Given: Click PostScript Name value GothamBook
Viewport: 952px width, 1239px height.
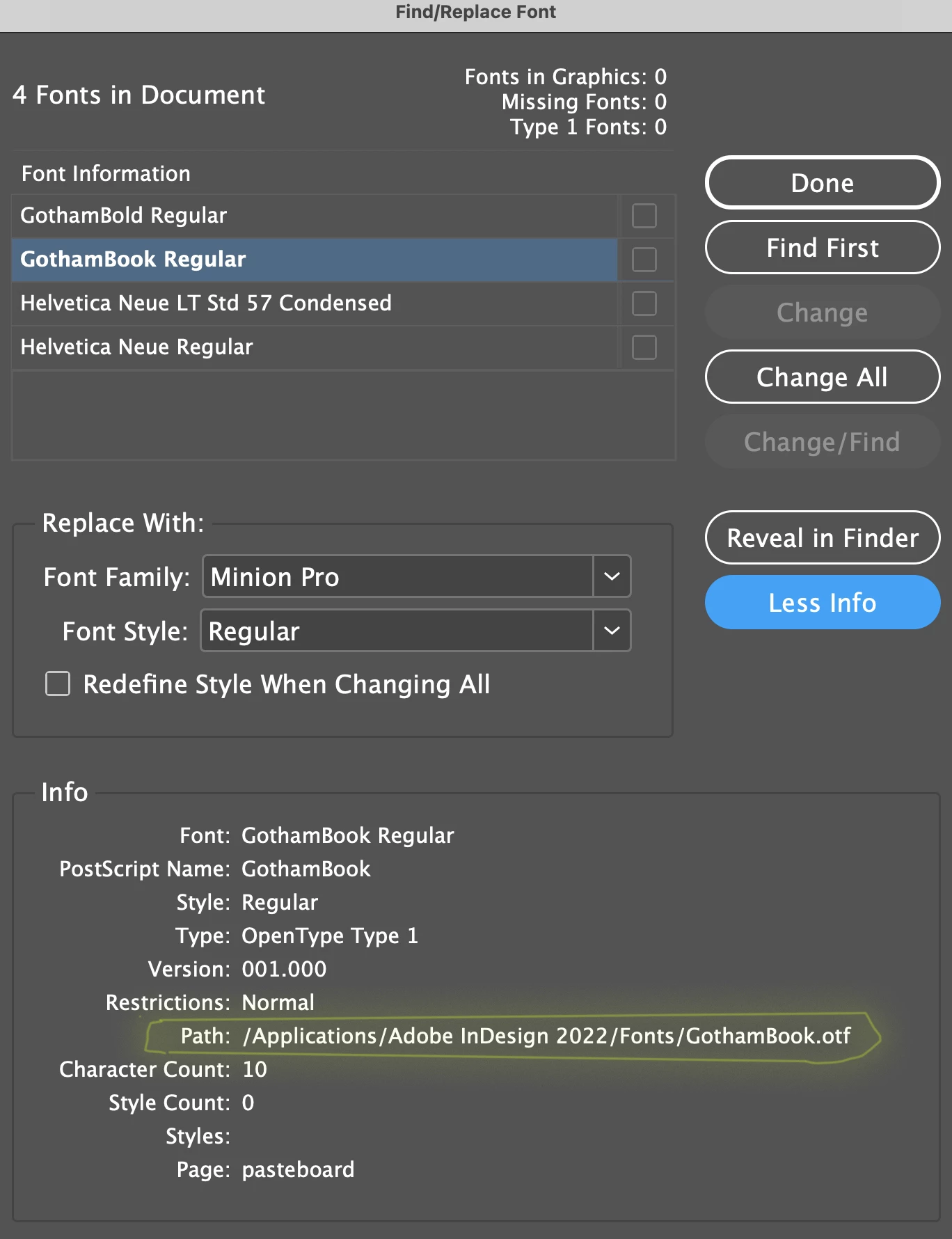Looking at the screenshot, I should pyautogui.click(x=306, y=869).
